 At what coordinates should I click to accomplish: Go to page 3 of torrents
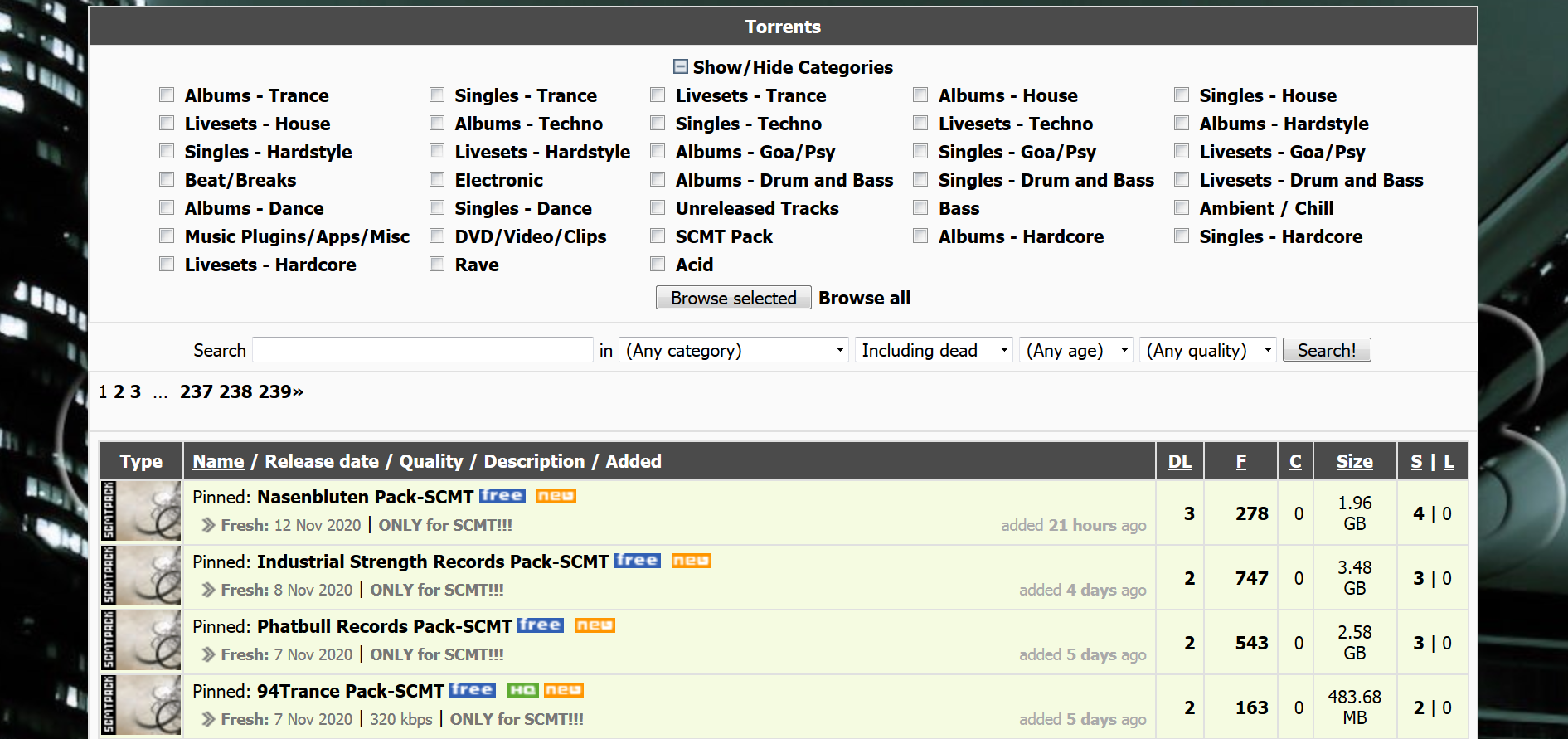coord(135,391)
